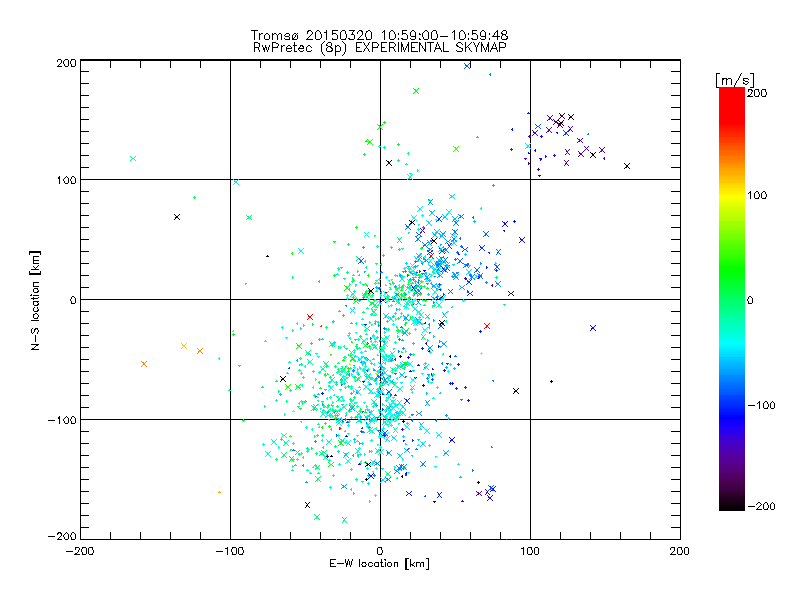Click the N-S axis '200' tick label
Screen dimensions: 800x600
67,63
